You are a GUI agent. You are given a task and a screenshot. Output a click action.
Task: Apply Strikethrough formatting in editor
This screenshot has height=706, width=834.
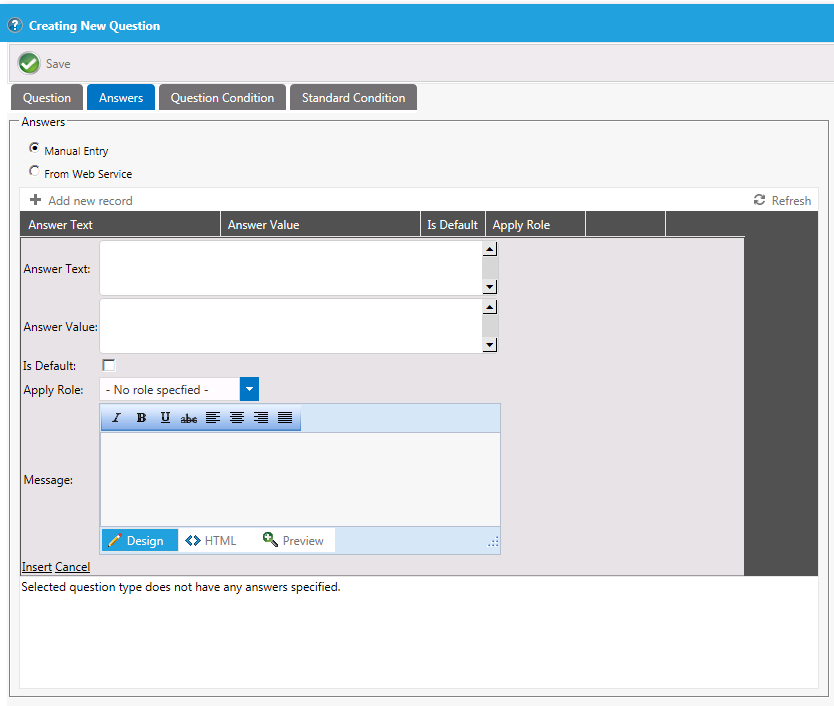[189, 418]
